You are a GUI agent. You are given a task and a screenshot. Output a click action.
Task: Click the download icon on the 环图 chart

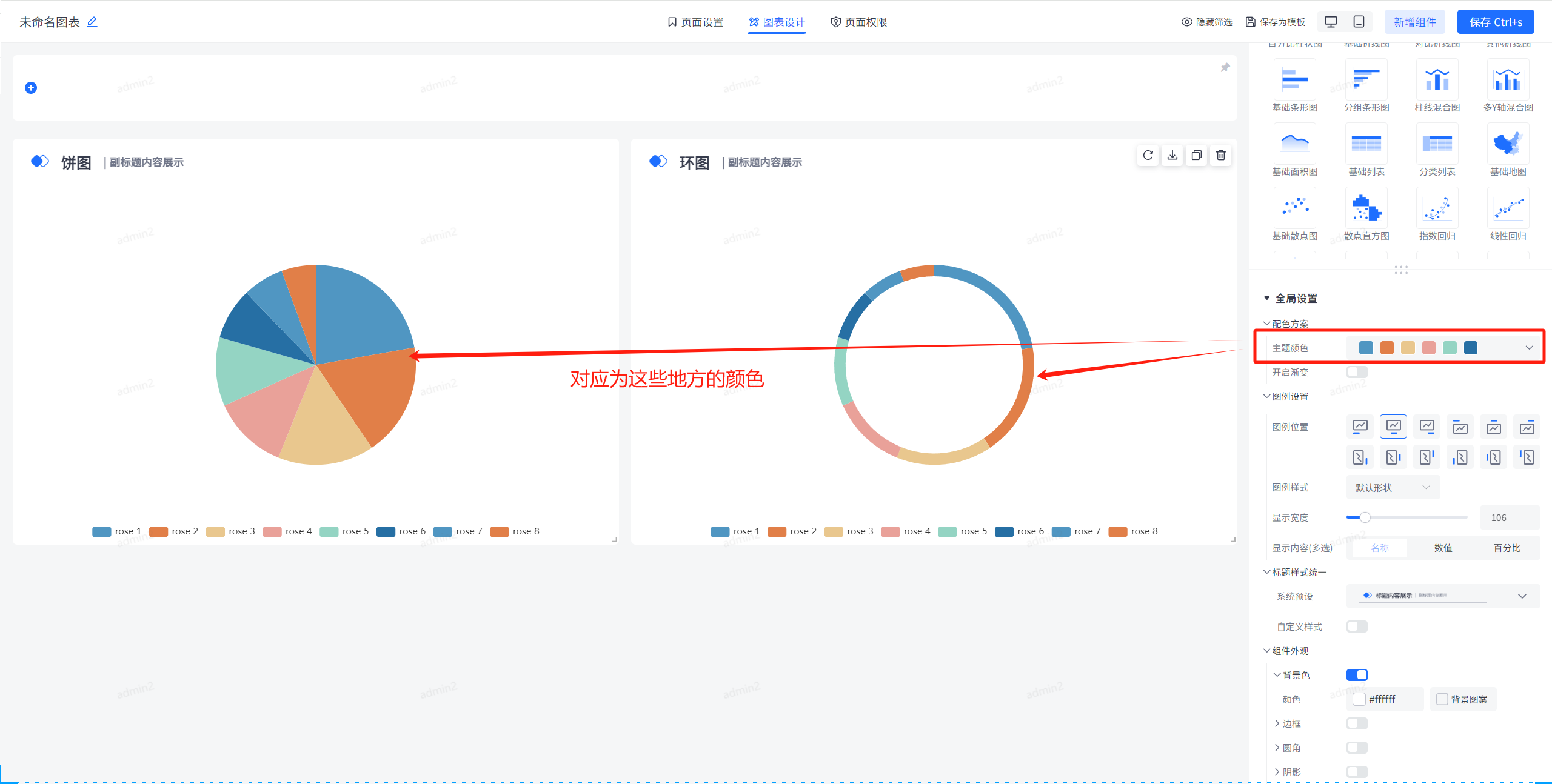coord(1172,156)
